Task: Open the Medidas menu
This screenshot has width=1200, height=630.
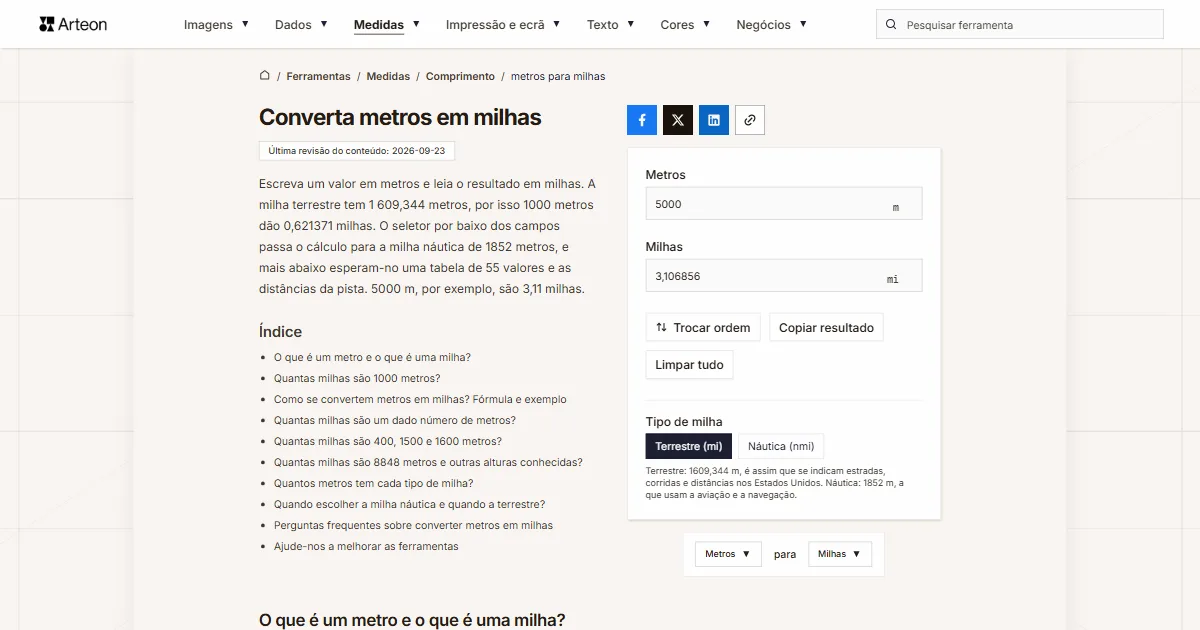Action: (387, 24)
